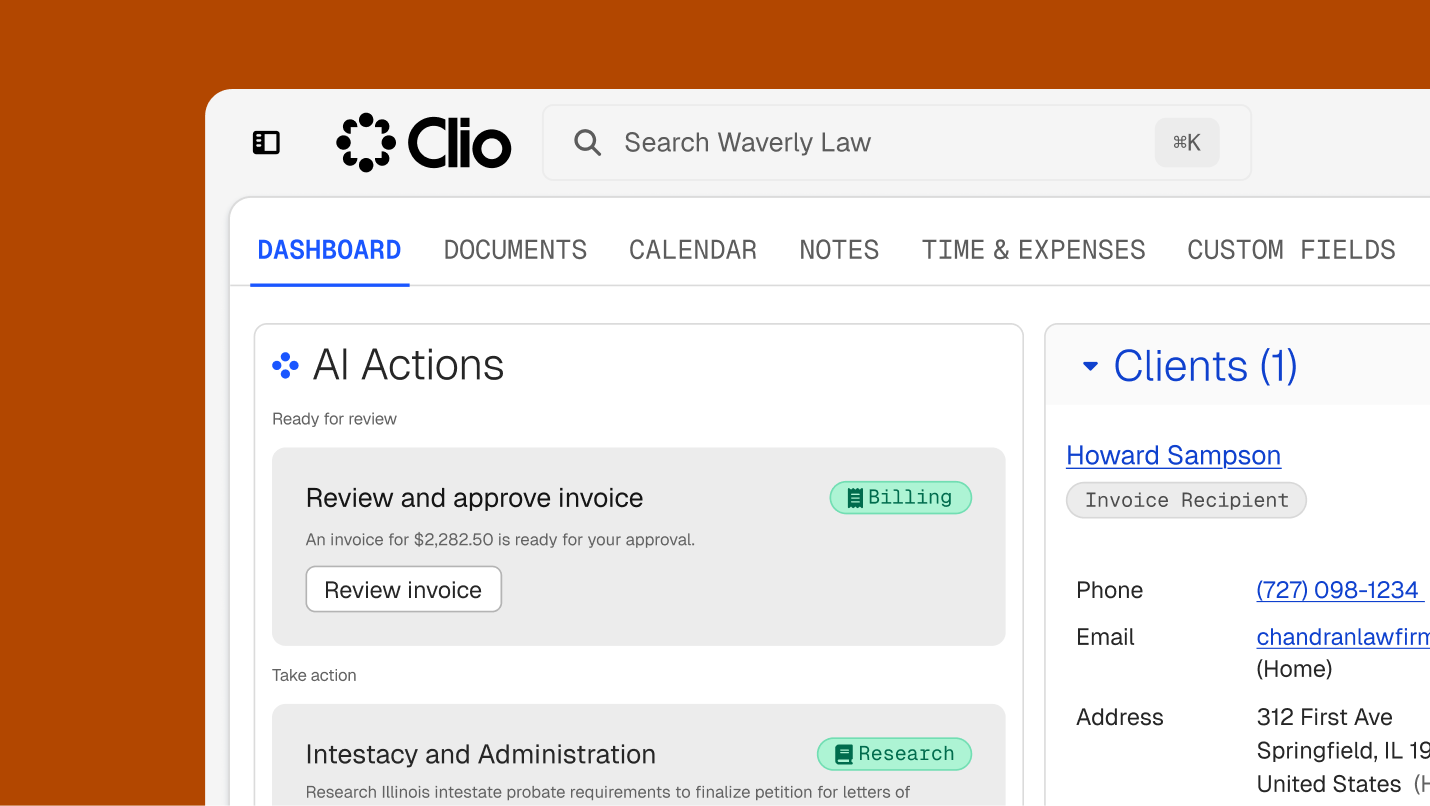Click the AI Actions sparkle icon
1430x806 pixels.
click(x=285, y=366)
